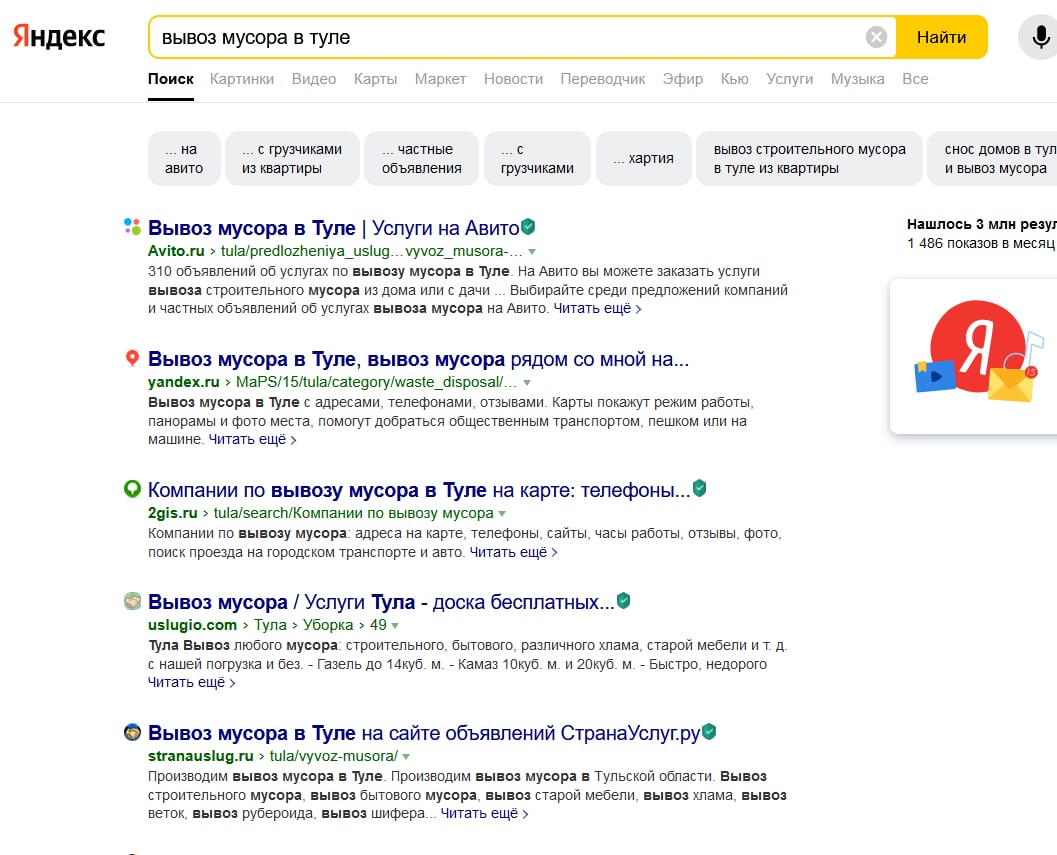Open result "Вывоз мусора / Услуги Тула - доска бесплатных"
Image resolution: width=1057 pixels, height=855 pixels.
381,601
